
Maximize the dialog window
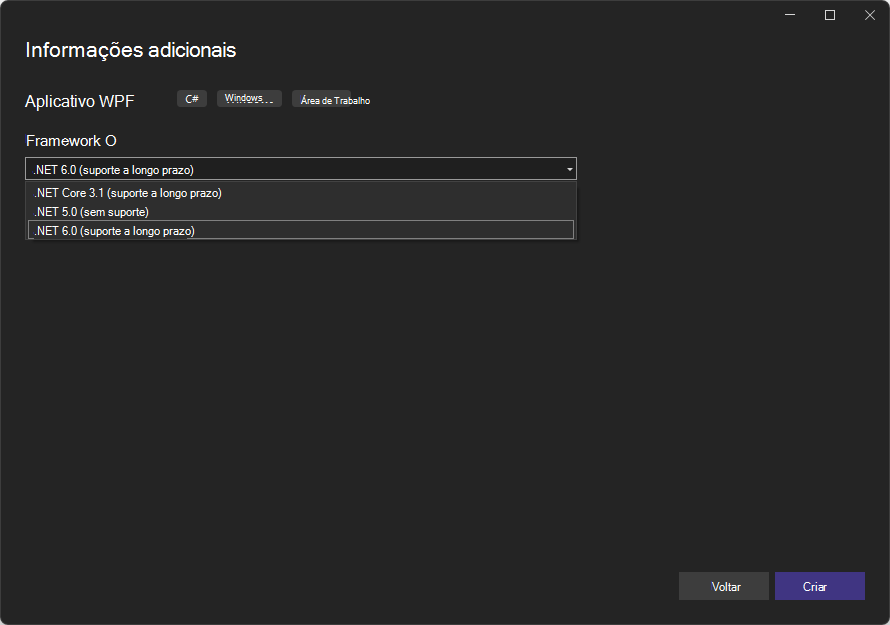pos(829,15)
